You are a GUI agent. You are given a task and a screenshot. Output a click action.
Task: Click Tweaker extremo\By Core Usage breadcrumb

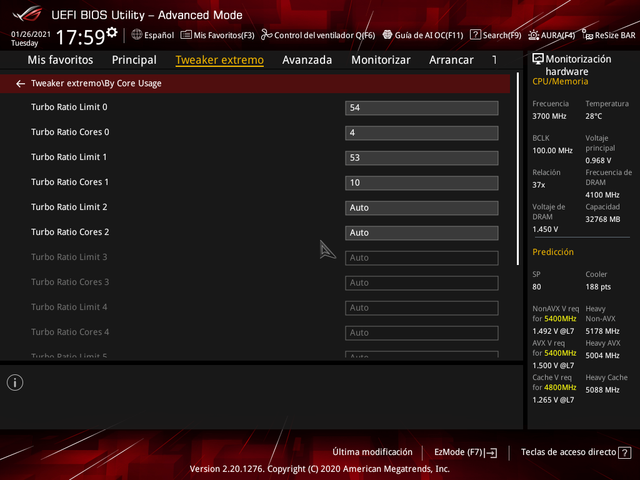(96, 83)
